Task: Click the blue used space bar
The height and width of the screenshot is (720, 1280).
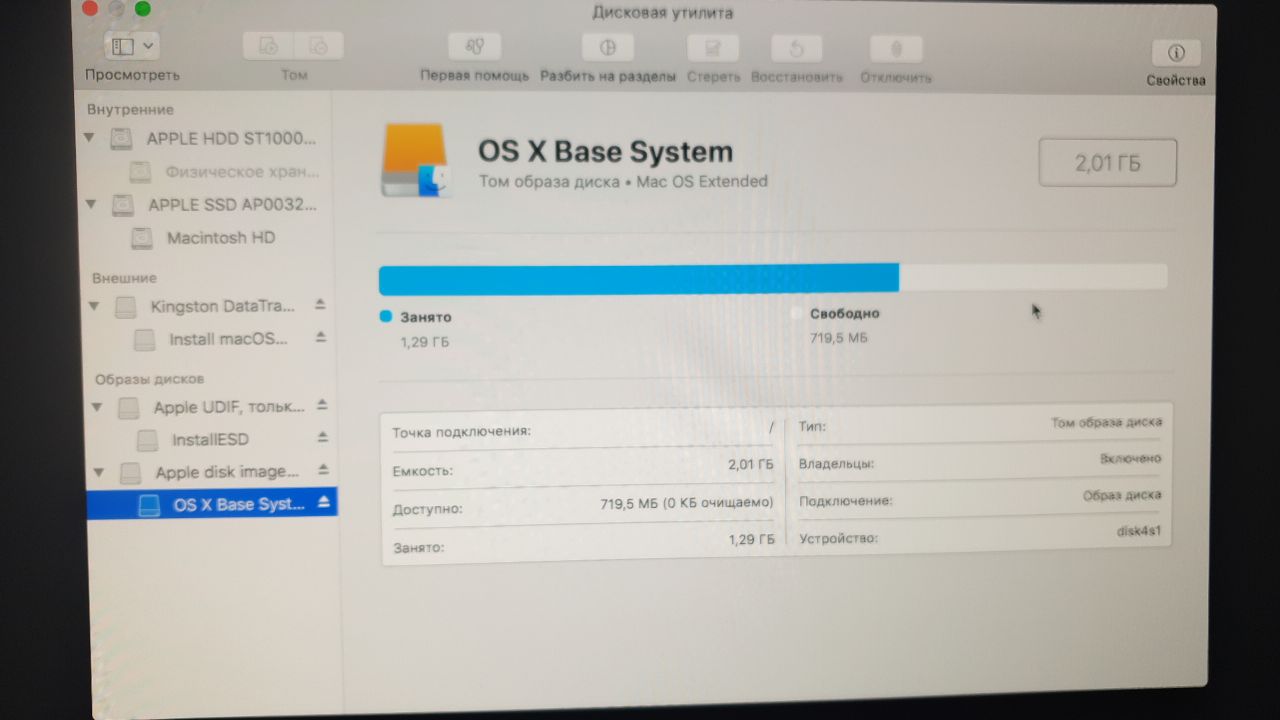Action: point(639,278)
